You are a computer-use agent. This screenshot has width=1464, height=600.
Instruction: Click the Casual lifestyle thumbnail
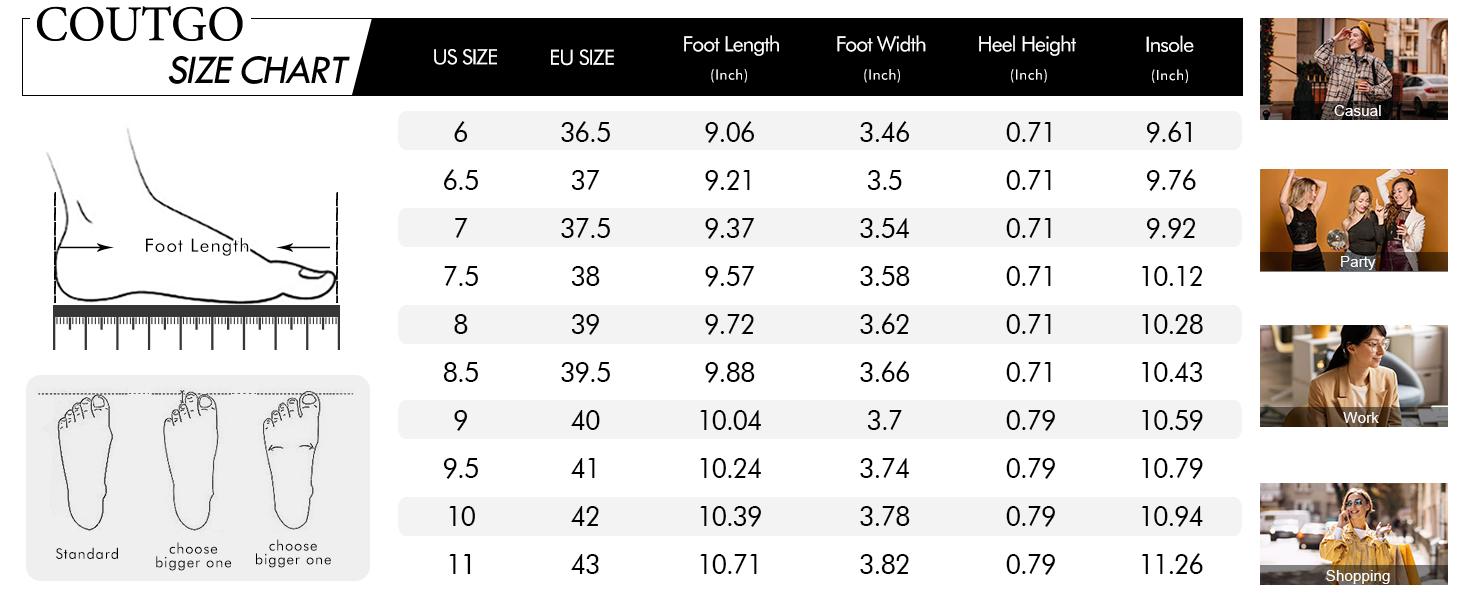1353,68
